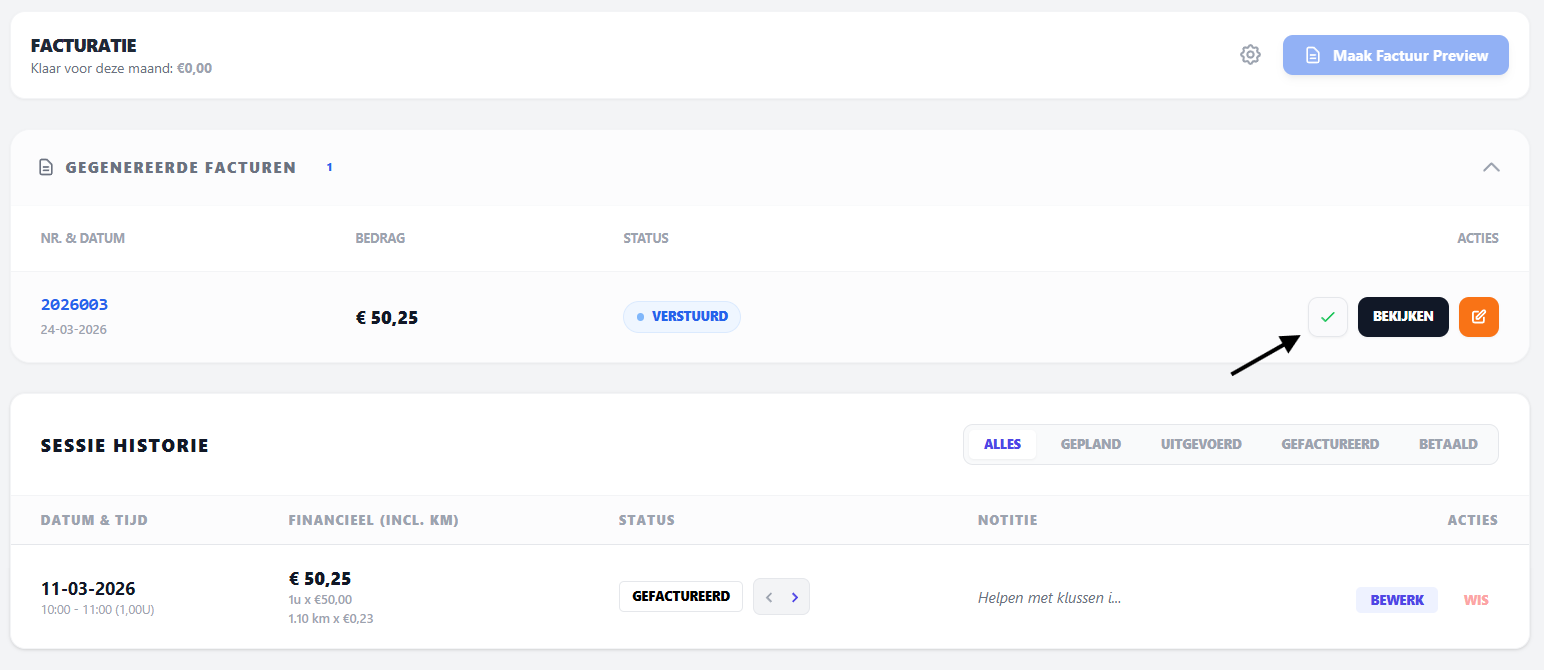Open invoice number 2026003 link
This screenshot has width=1544, height=670.
(x=74, y=304)
